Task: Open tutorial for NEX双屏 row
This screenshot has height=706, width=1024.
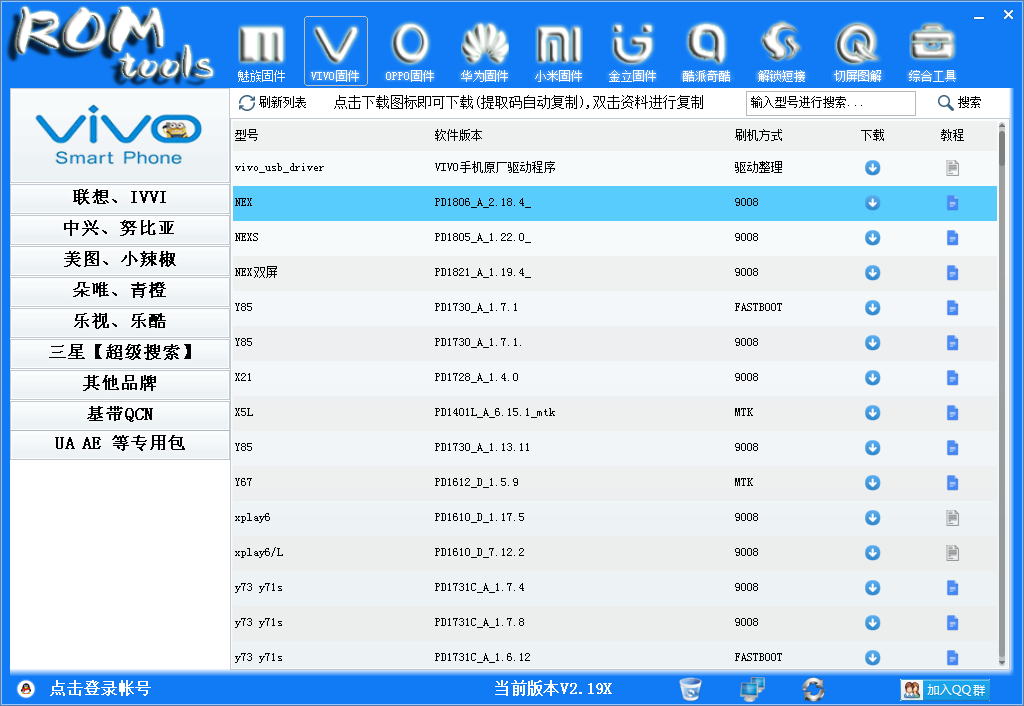Action: tap(952, 273)
